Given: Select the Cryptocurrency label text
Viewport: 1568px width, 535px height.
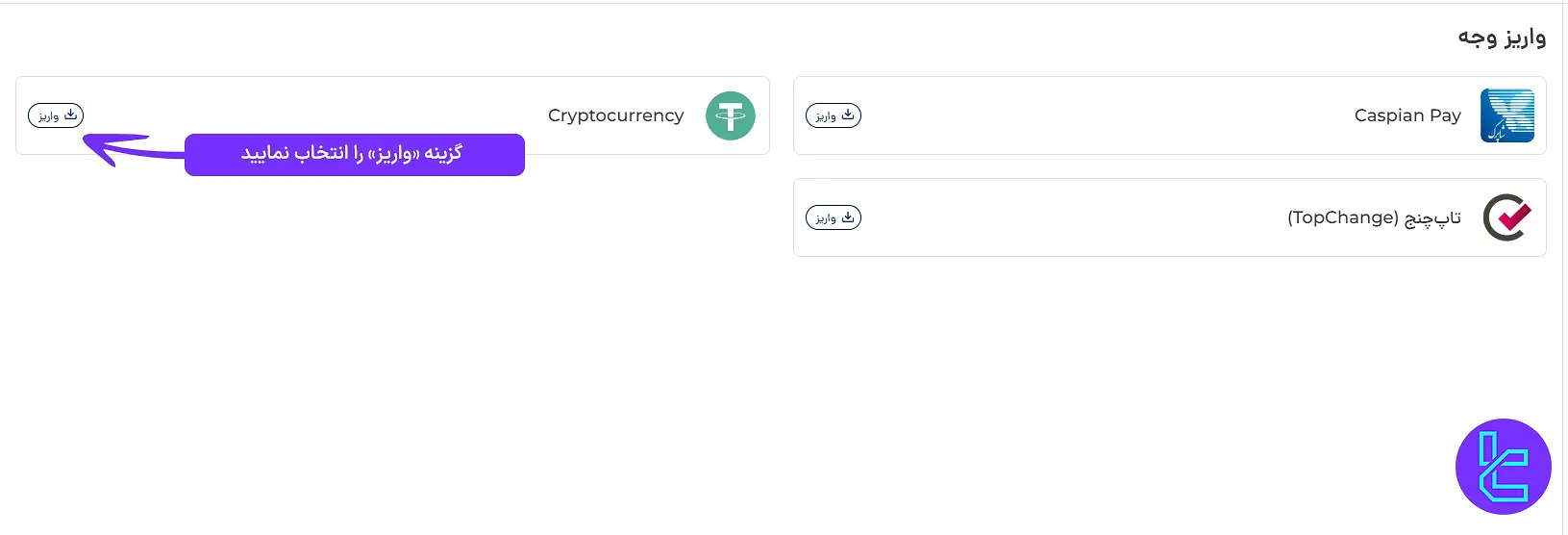Looking at the screenshot, I should [615, 115].
